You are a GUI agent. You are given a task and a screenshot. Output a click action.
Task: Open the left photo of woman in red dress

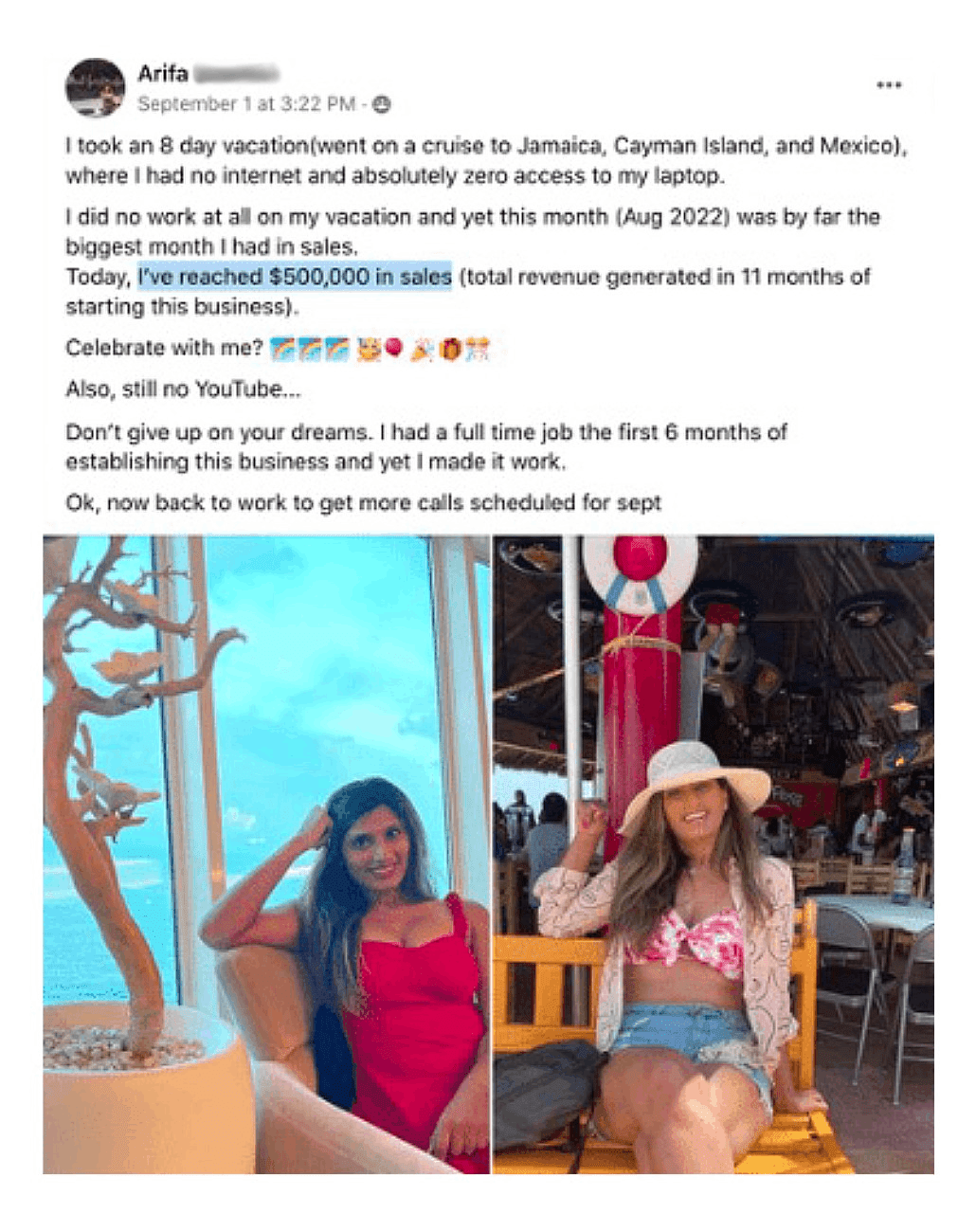pos(265,854)
